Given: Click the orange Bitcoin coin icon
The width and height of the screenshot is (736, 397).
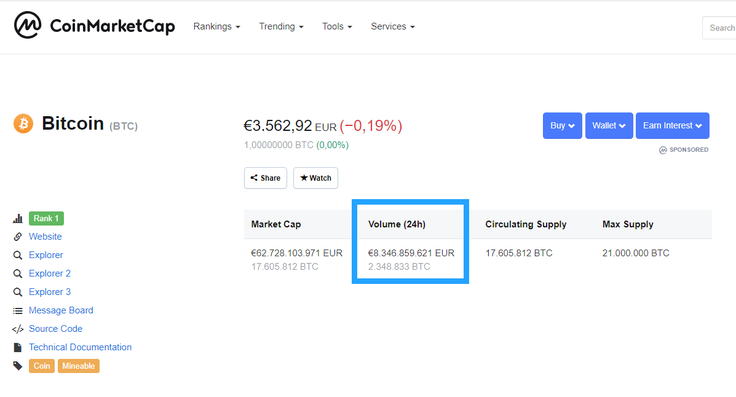Looking at the screenshot, I should [x=23, y=124].
